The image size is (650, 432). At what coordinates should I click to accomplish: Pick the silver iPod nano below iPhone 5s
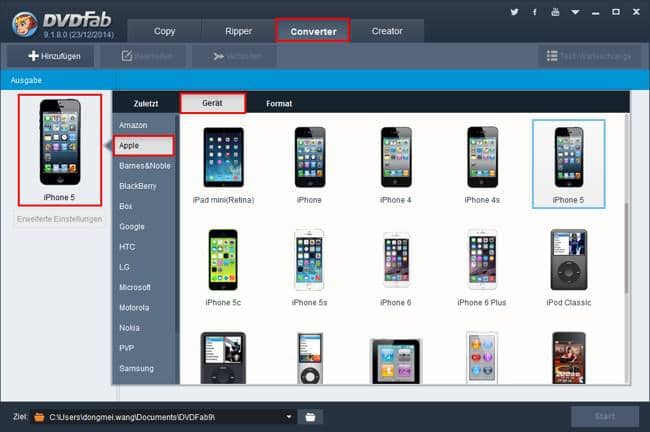(310, 358)
